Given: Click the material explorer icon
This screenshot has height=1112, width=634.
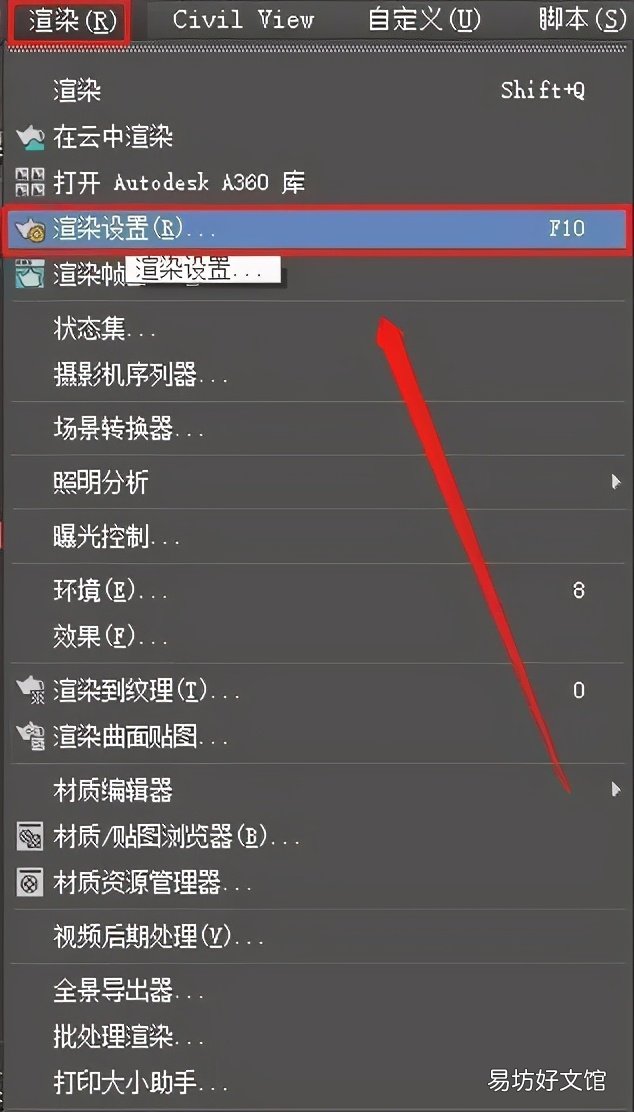Looking at the screenshot, I should (x=30, y=883).
